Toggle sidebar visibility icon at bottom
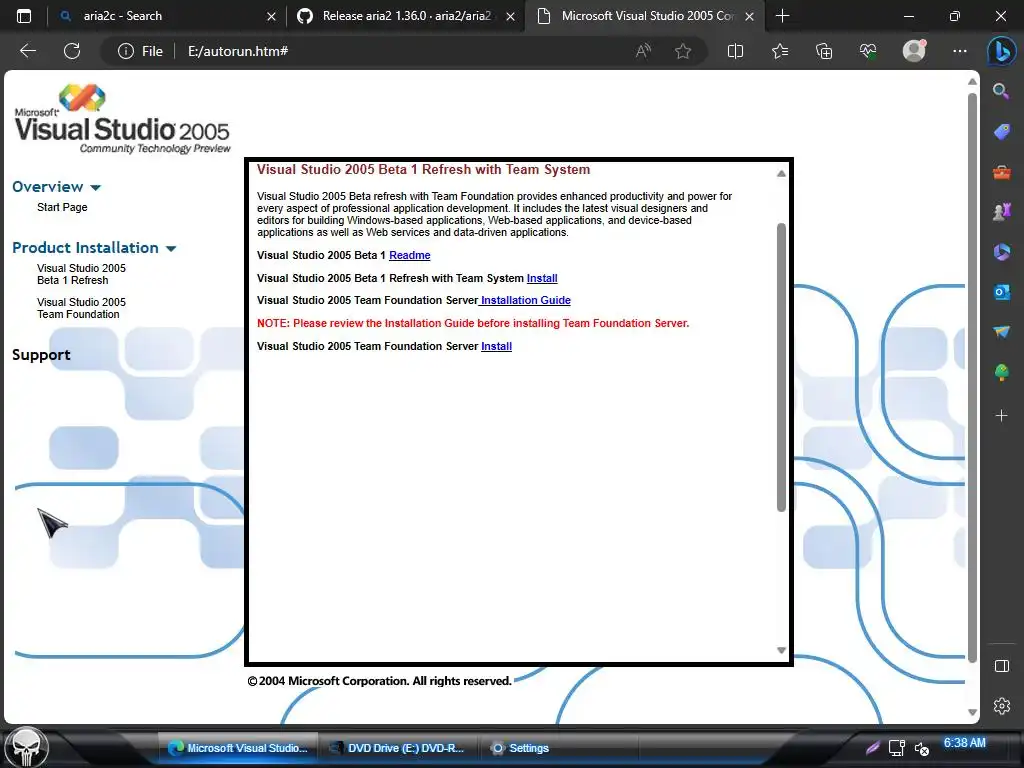The width and height of the screenshot is (1024, 768). (1001, 666)
